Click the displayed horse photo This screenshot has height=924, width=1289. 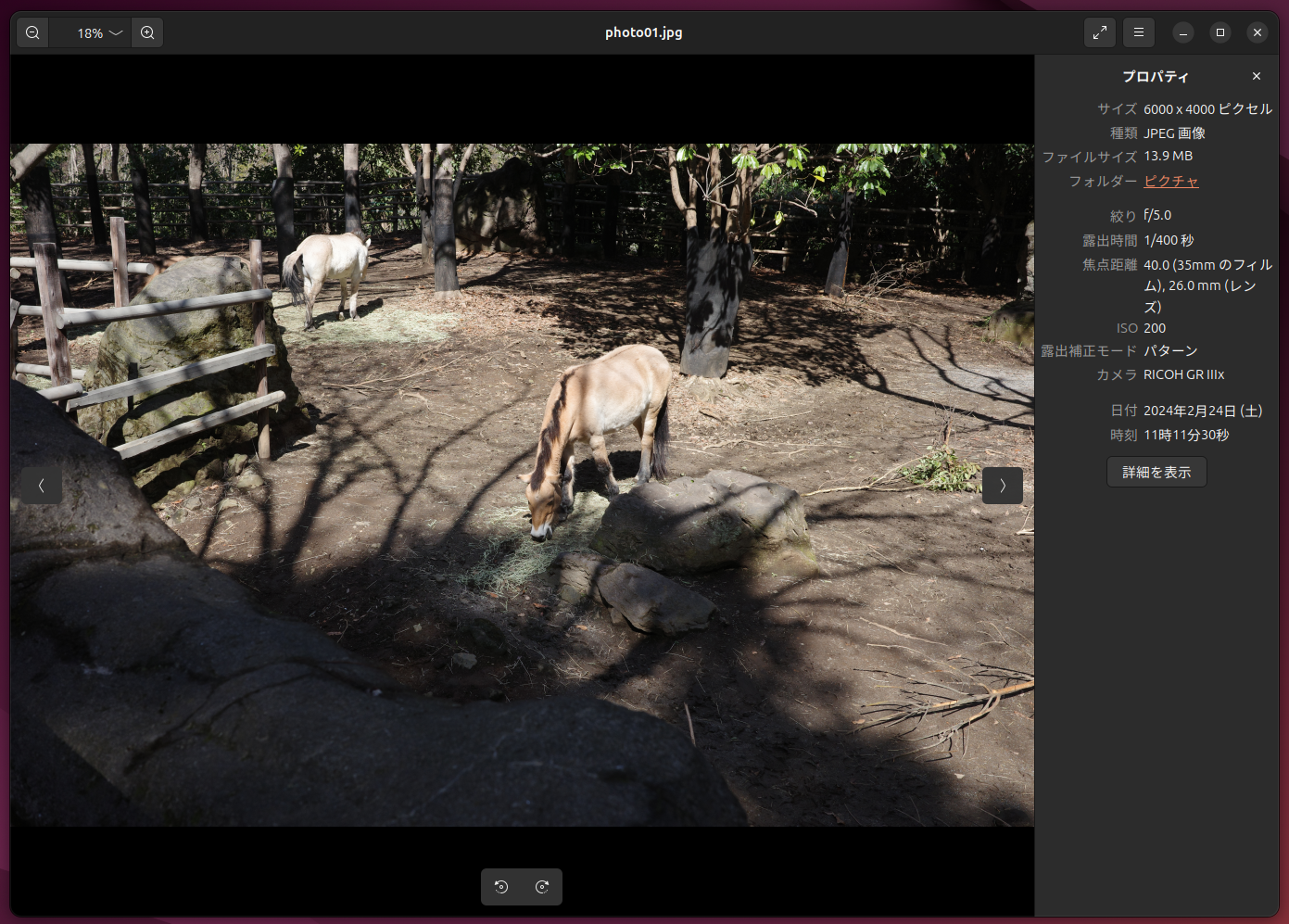pos(522,485)
